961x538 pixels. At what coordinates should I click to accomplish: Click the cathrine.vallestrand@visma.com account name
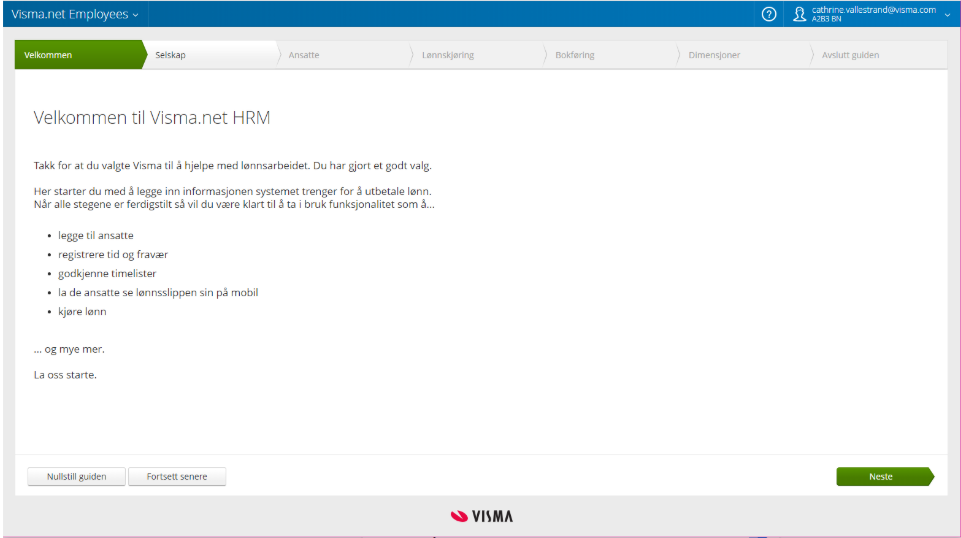pos(873,10)
